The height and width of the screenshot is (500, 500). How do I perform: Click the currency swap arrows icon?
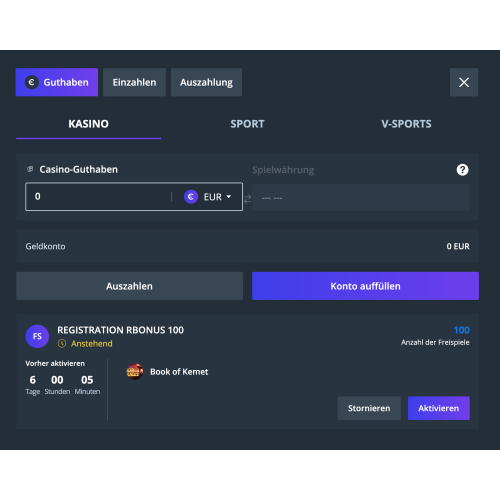click(x=247, y=199)
